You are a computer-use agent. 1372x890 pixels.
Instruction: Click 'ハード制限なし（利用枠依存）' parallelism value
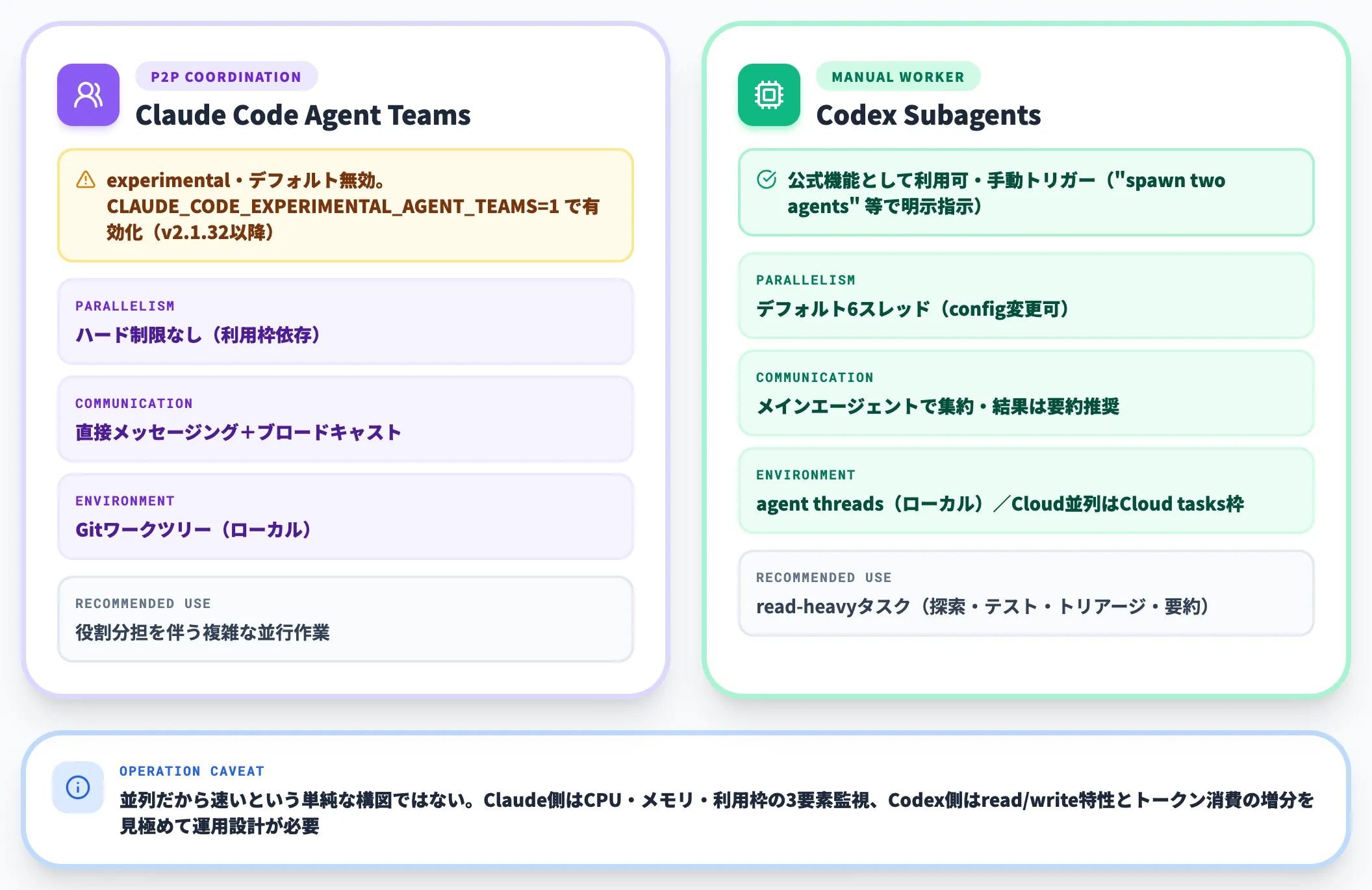[x=198, y=335]
